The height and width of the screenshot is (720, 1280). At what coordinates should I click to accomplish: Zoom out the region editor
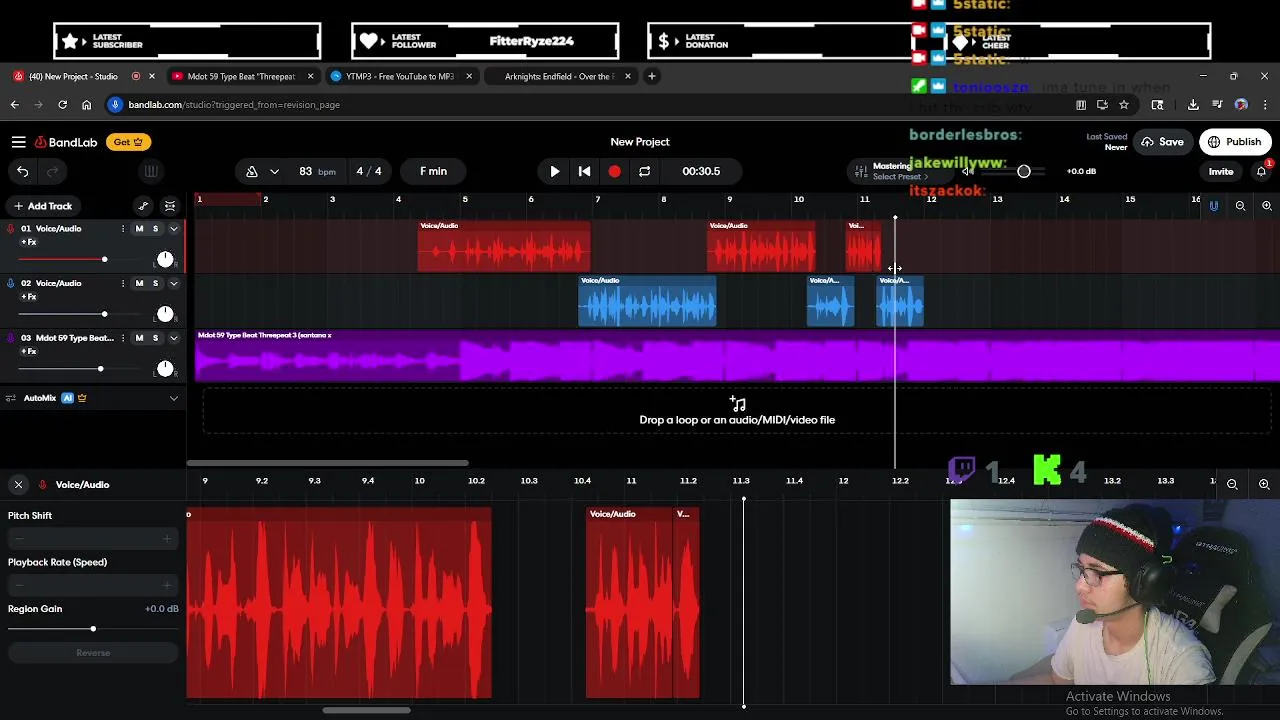click(x=1232, y=484)
